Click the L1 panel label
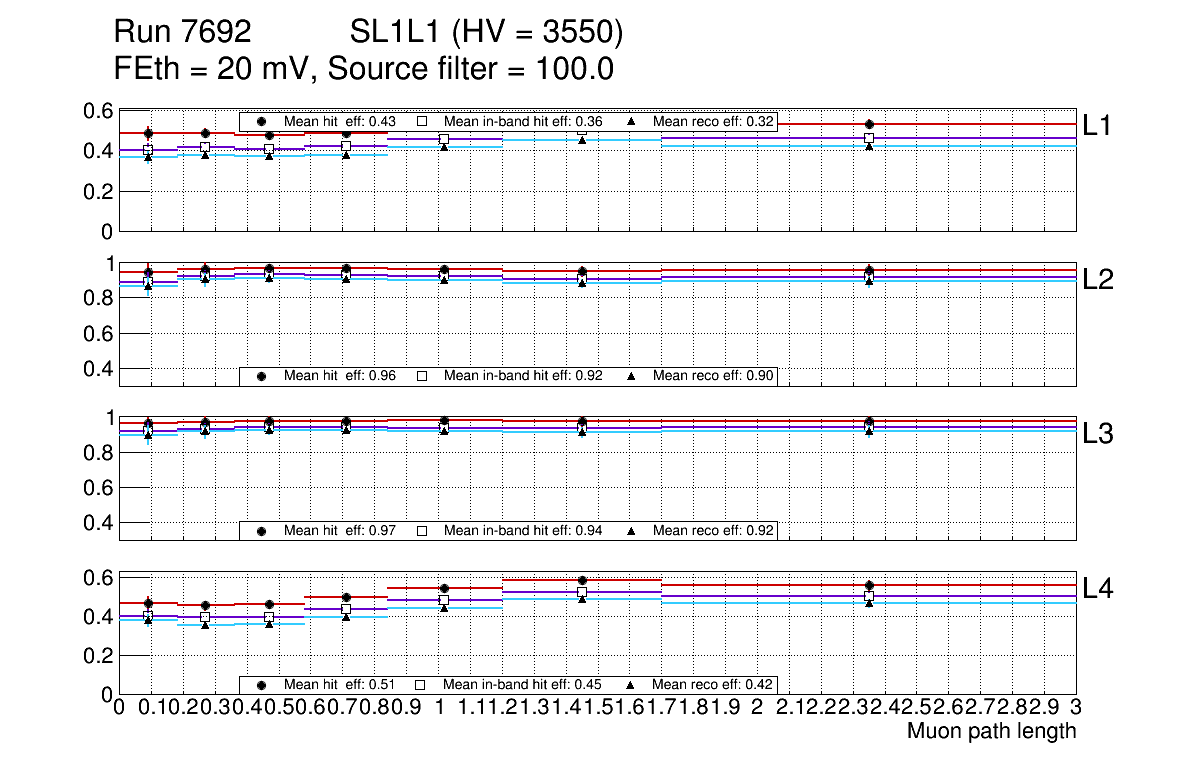 pyautogui.click(x=1099, y=126)
